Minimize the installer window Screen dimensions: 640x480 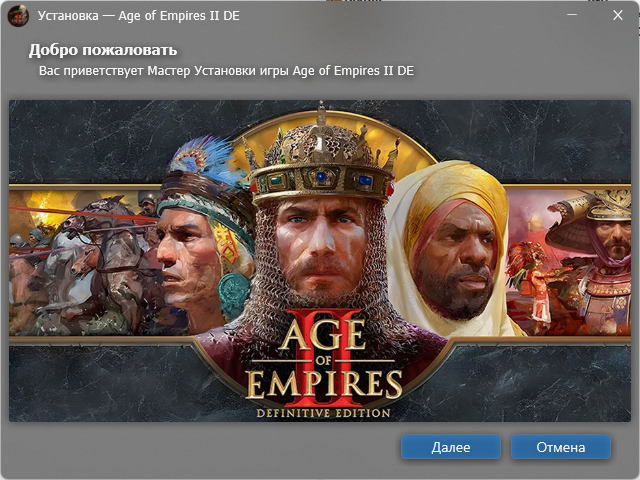(x=572, y=15)
